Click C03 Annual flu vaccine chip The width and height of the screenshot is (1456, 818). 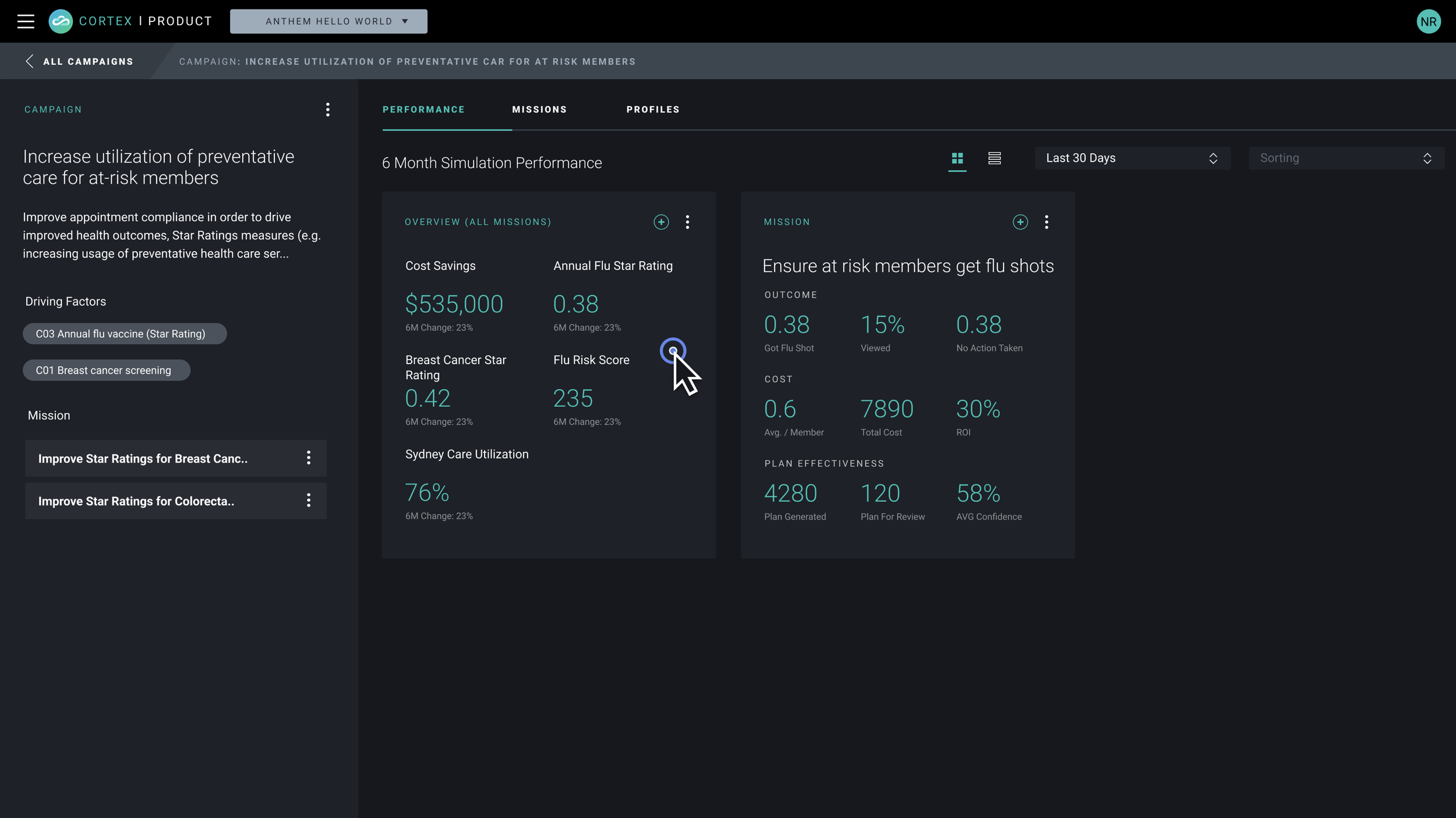(x=124, y=334)
